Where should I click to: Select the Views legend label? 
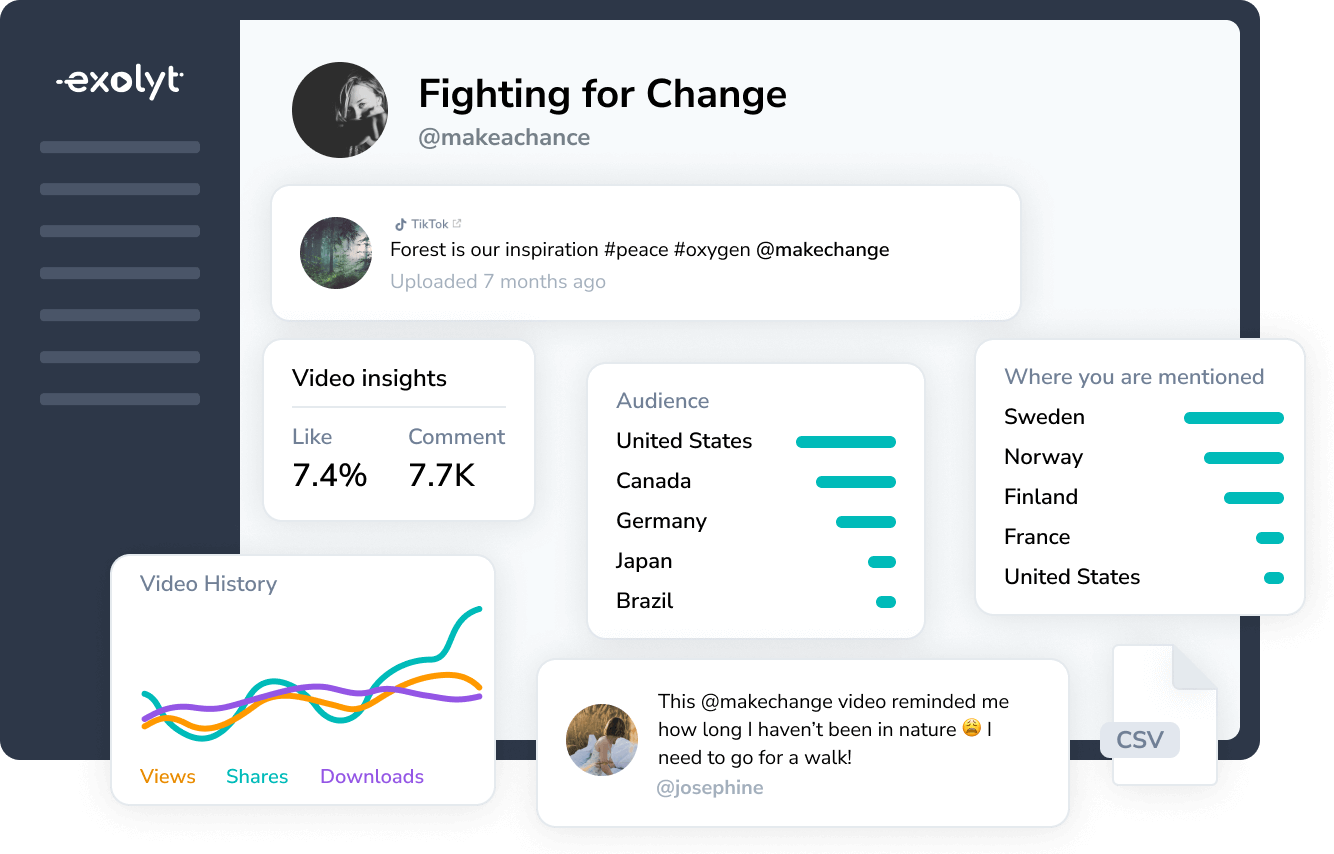click(x=168, y=777)
